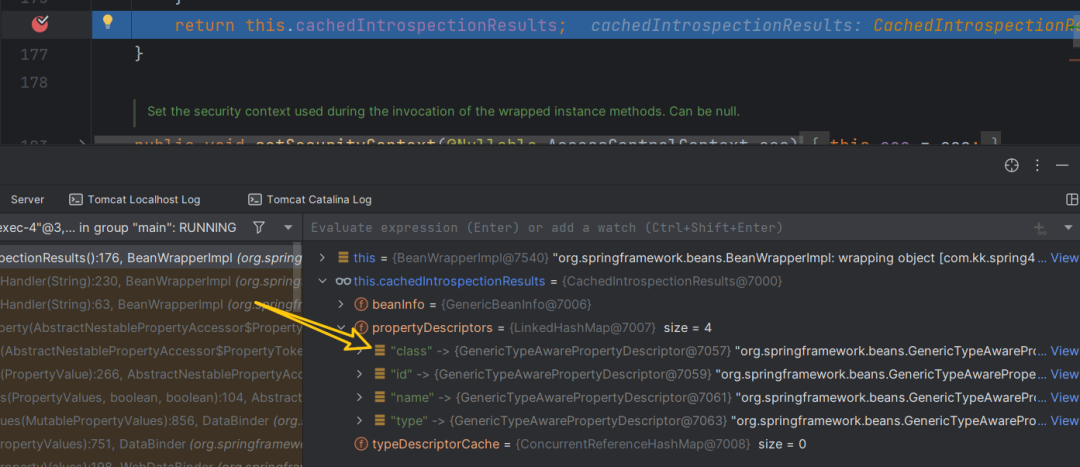The height and width of the screenshot is (467, 1080).
Task: Expand the beanInfo field node
Action: (x=340, y=304)
